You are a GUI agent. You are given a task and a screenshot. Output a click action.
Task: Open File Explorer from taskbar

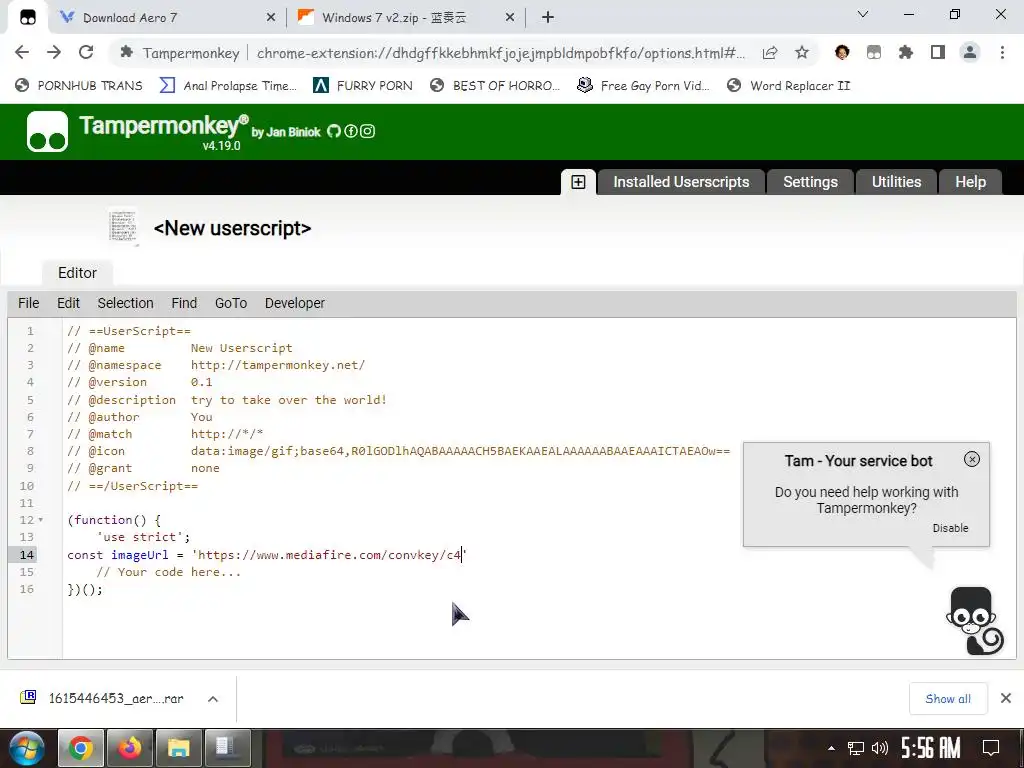click(x=178, y=748)
